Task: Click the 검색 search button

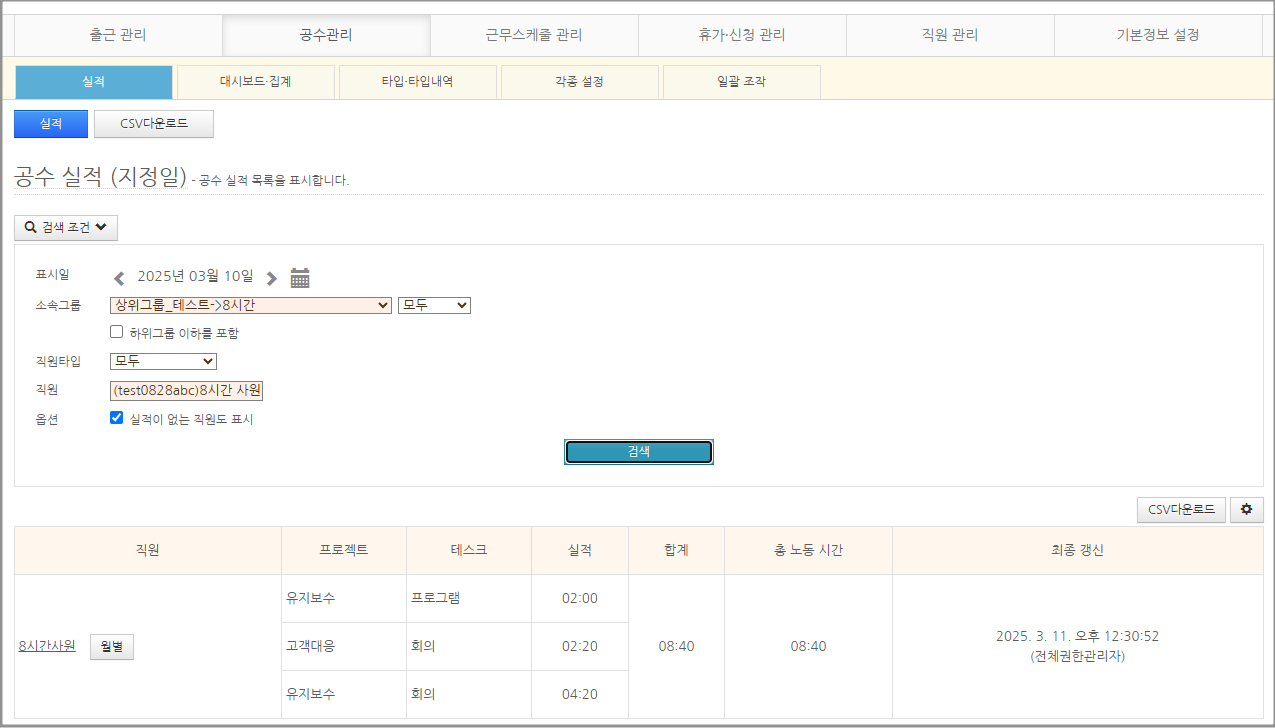Action: tap(638, 452)
